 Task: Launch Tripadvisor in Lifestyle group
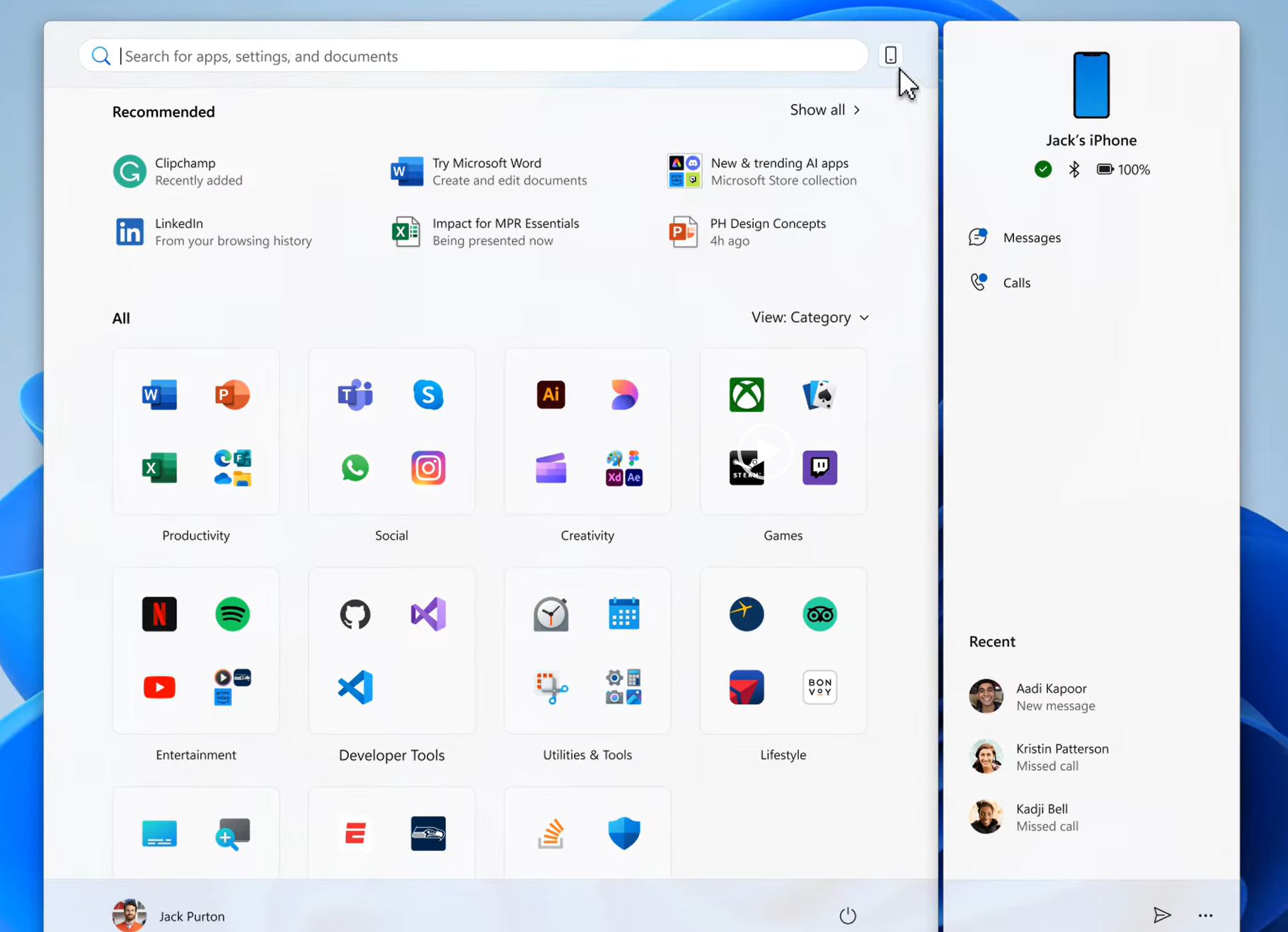coord(820,614)
